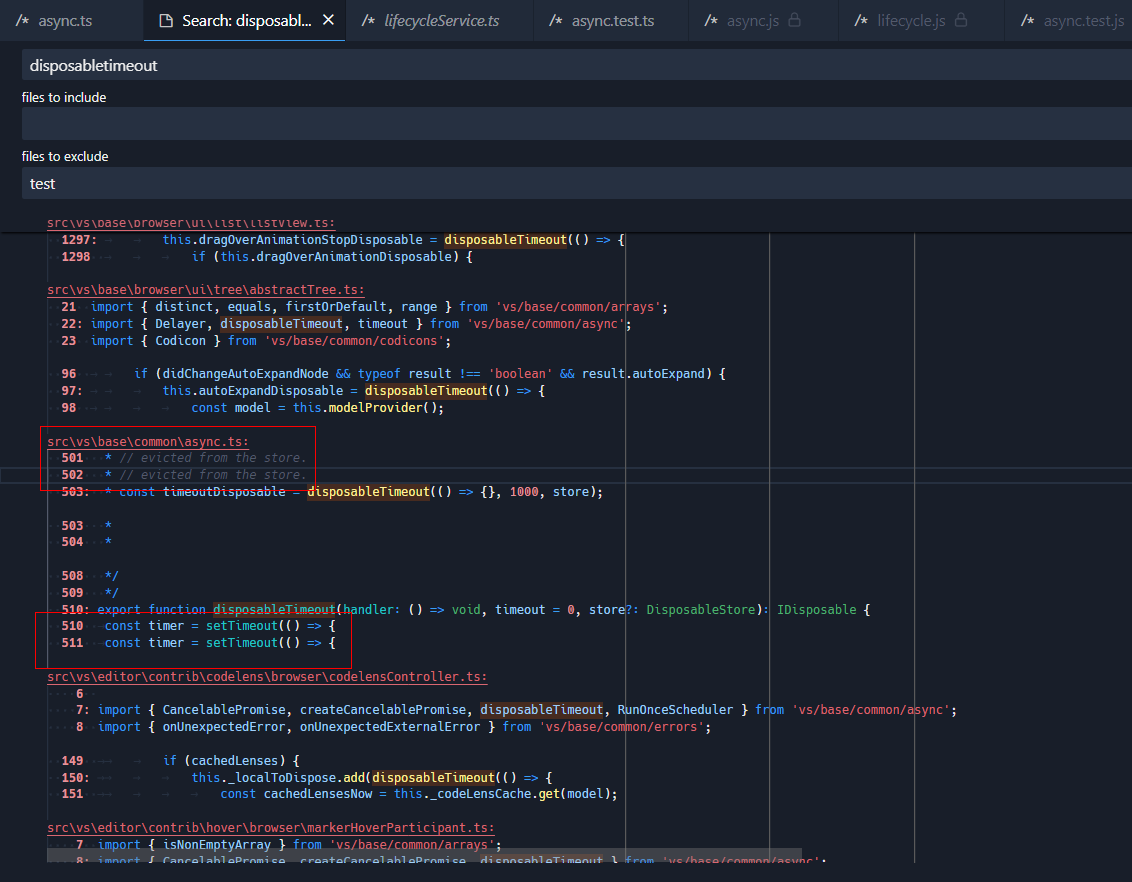
Task: Click line 96 didChangeAutoExpandNode condition
Action: [x=393, y=374]
